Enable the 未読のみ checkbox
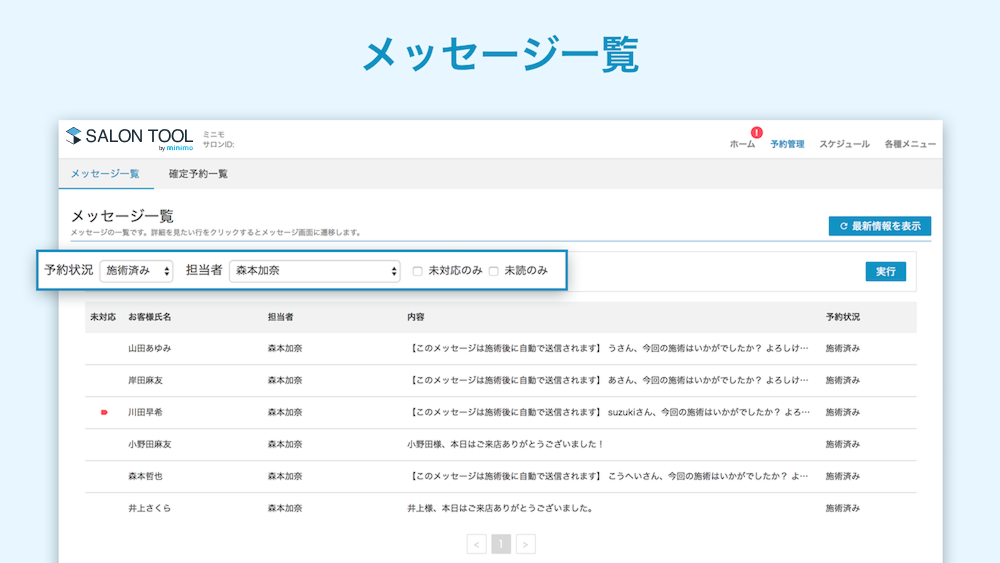This screenshot has width=1000, height=563. (x=494, y=271)
